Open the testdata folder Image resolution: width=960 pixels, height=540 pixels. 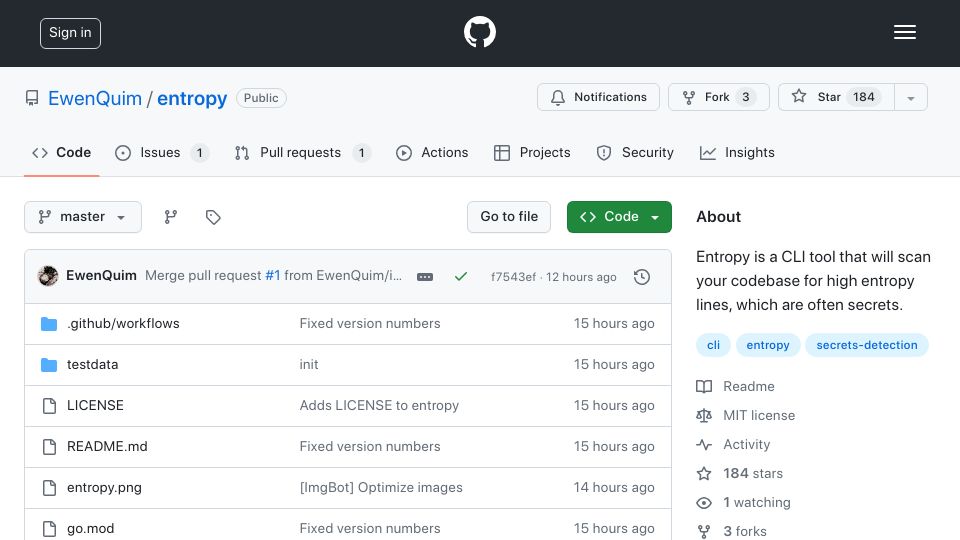(x=92, y=364)
